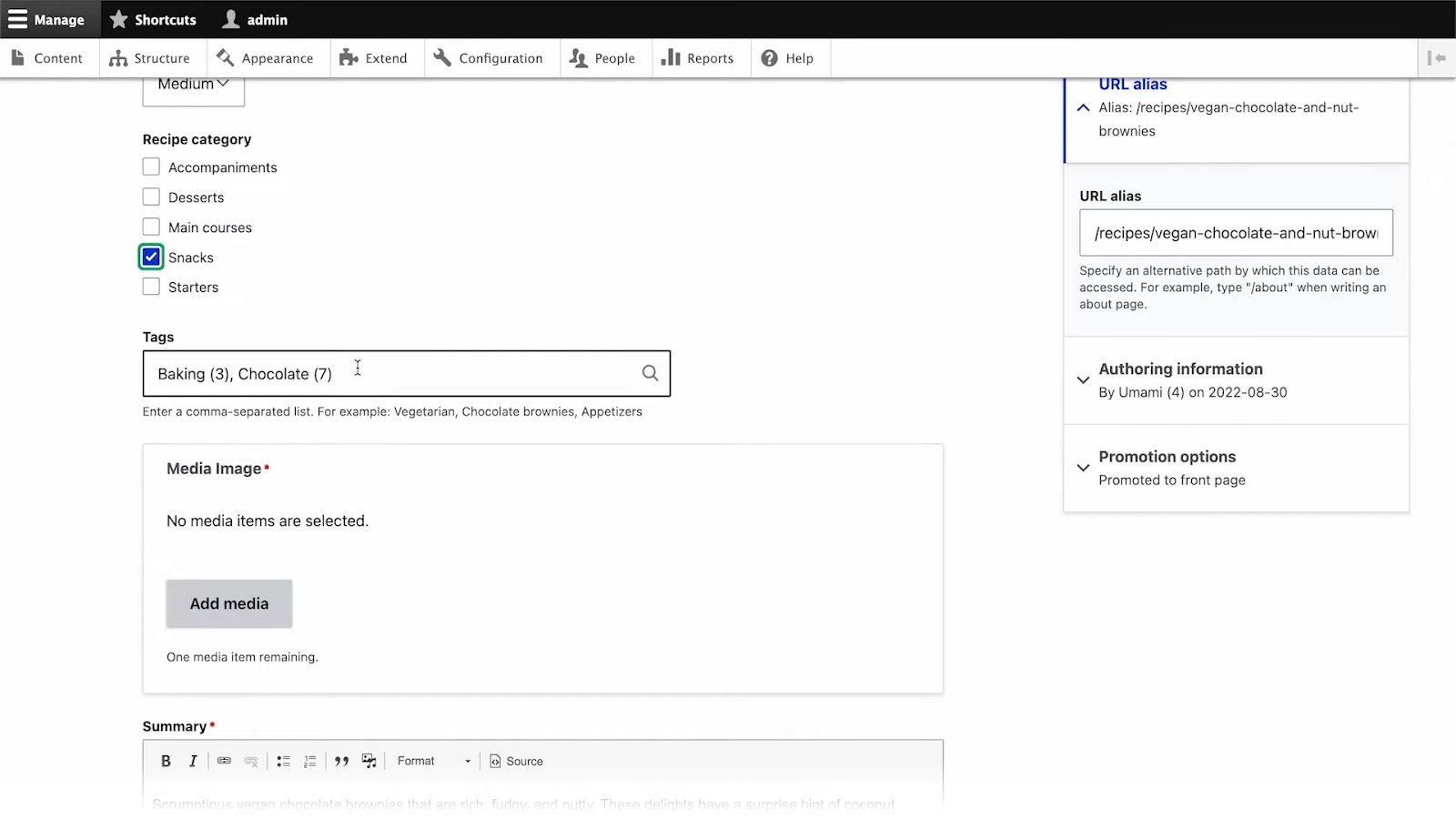Viewport: 1456px width, 819px height.
Task: Collapse the URL alias section
Action: click(1132, 85)
